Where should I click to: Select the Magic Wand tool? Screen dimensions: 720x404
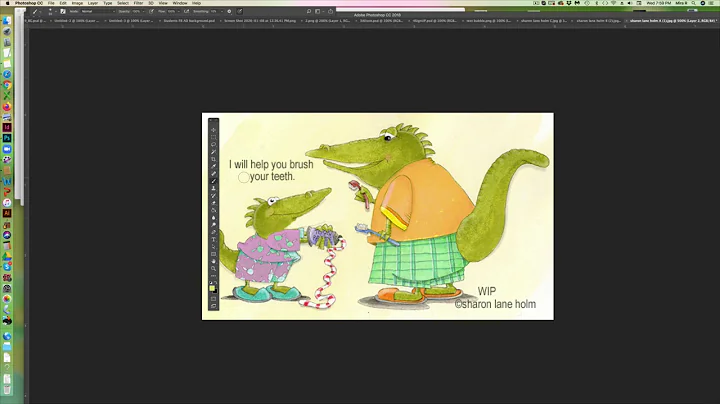coord(214,152)
